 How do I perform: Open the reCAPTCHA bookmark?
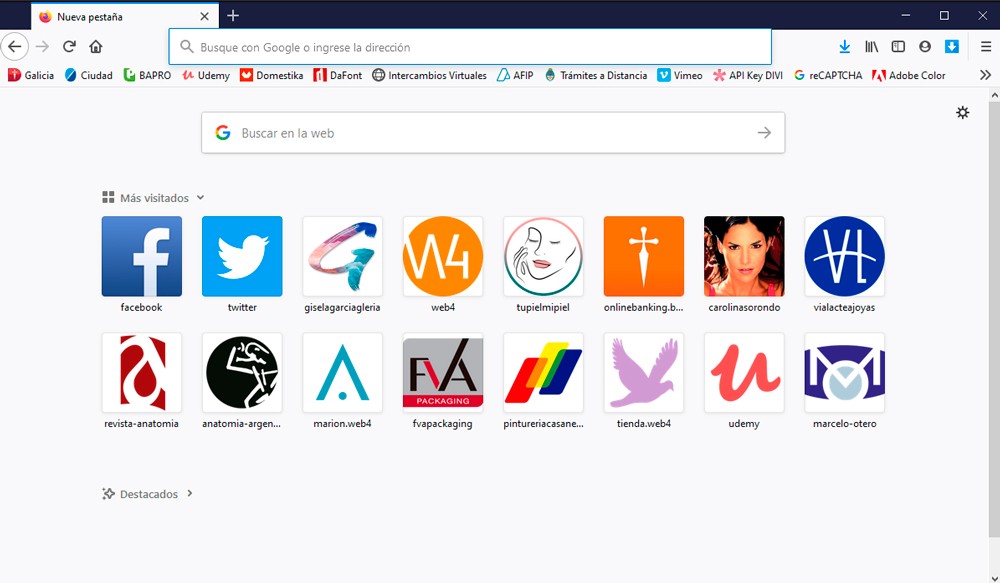coord(828,75)
